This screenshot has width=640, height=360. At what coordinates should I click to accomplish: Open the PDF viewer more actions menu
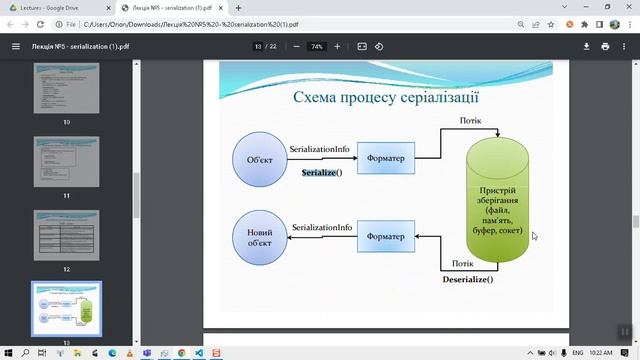[x=624, y=47]
